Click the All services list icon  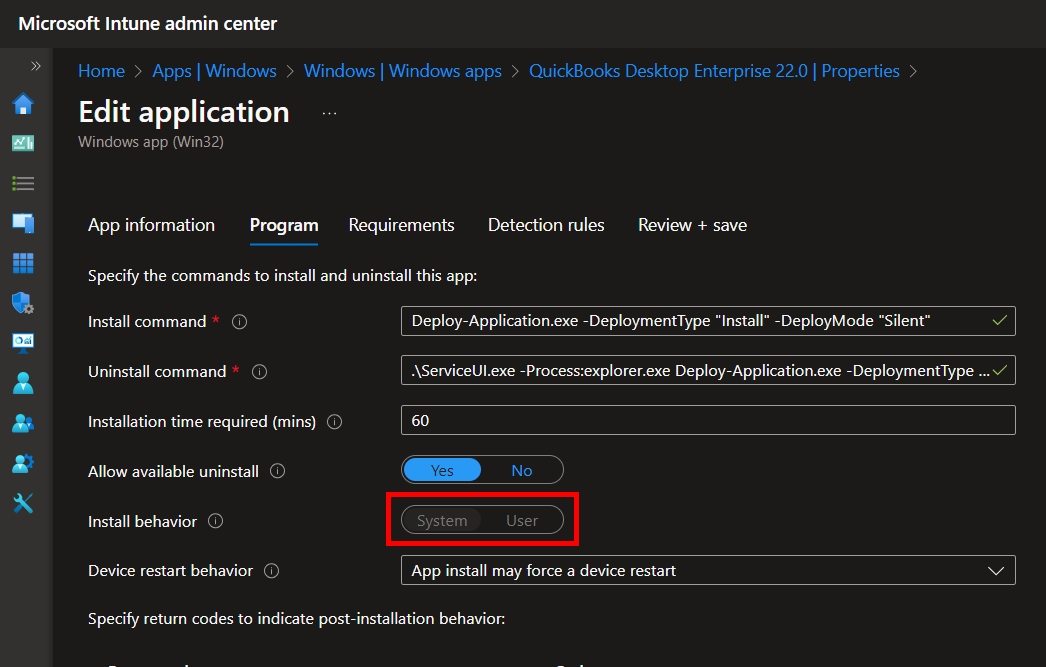click(x=23, y=183)
